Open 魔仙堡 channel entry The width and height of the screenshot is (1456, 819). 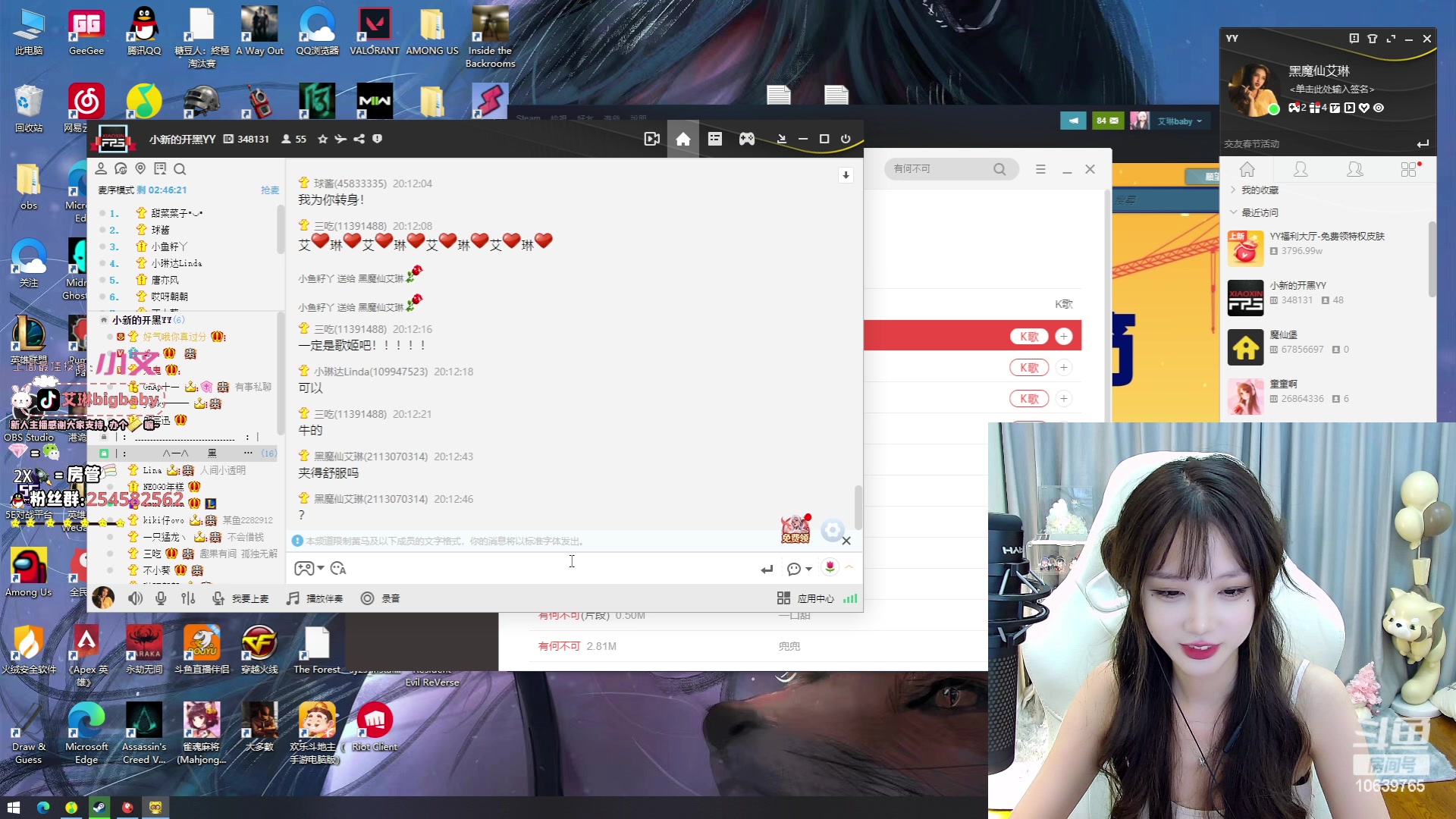pyautogui.click(x=1326, y=347)
